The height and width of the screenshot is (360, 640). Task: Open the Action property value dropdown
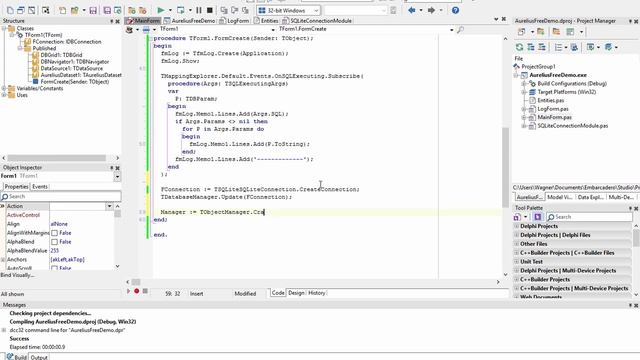[109, 206]
